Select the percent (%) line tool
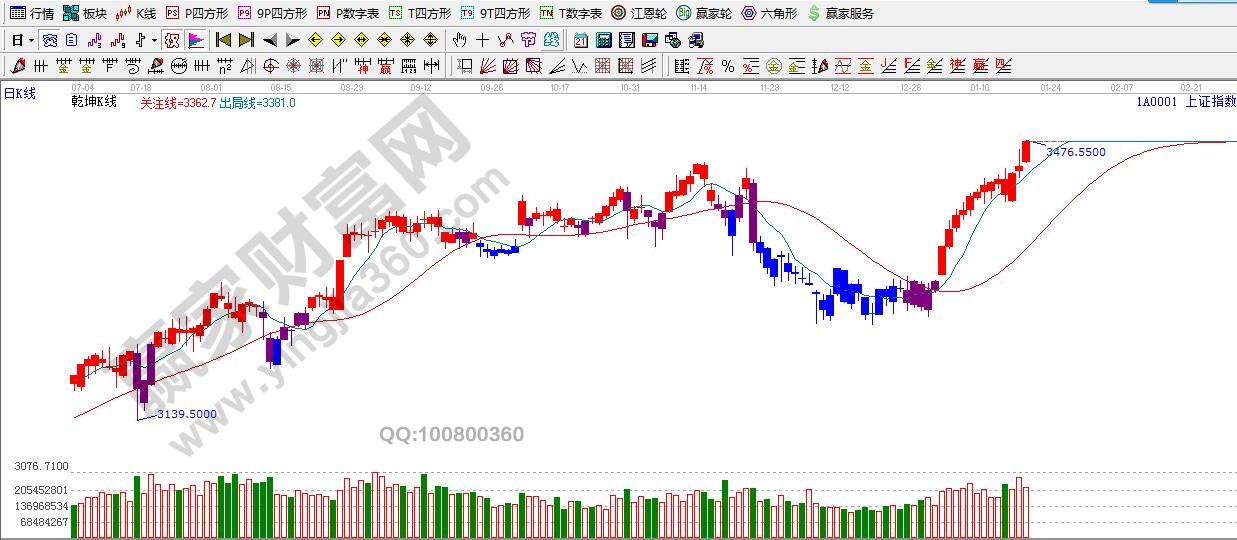1237x540 pixels. (x=727, y=66)
